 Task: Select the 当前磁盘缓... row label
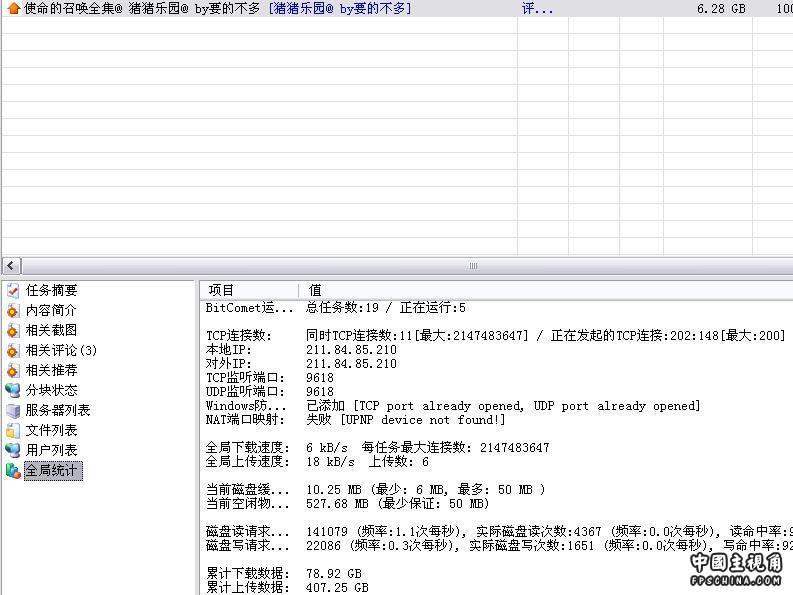(x=248, y=490)
